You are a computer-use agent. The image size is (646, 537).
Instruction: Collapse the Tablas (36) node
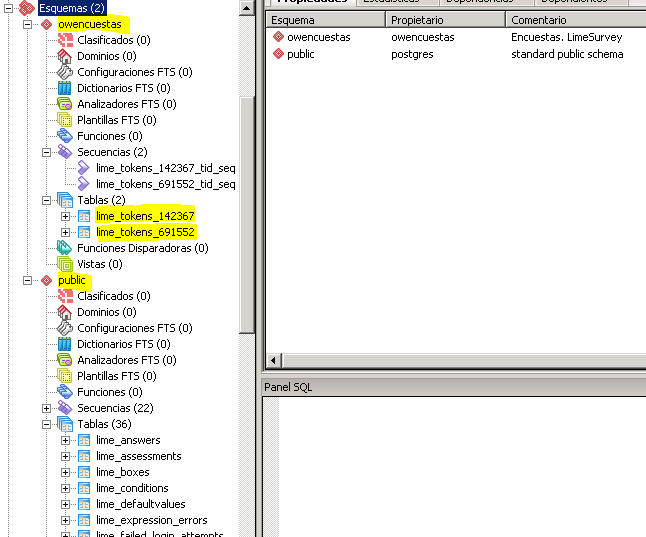coord(47,424)
